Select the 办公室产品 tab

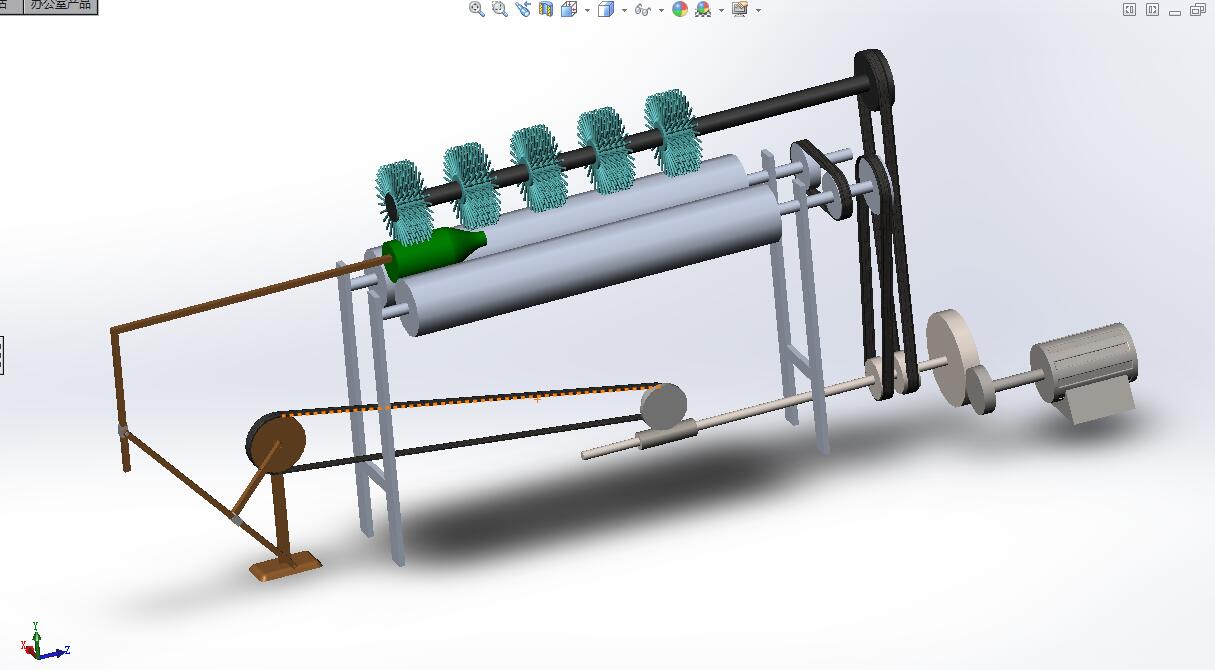point(60,5)
